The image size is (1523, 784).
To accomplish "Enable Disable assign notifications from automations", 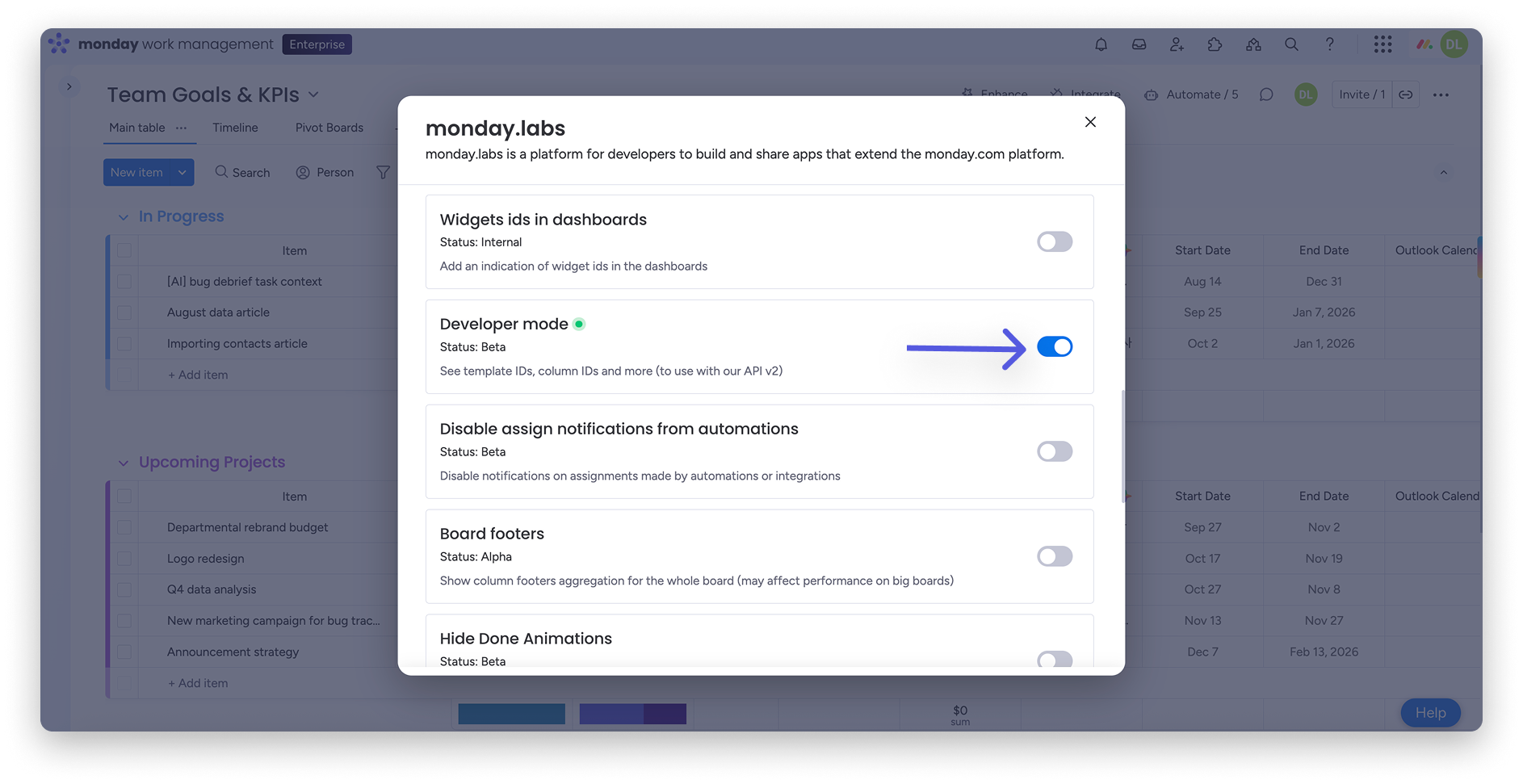I will (1055, 451).
